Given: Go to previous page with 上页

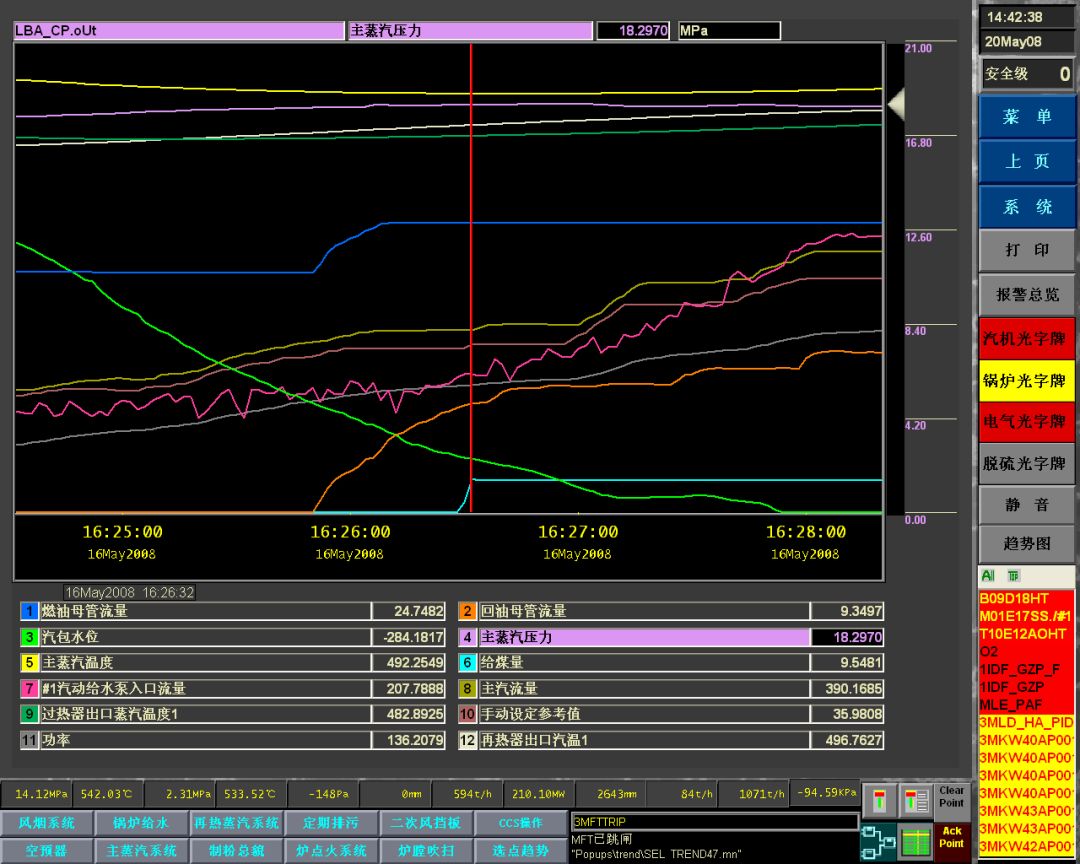Looking at the screenshot, I should point(1026,161).
